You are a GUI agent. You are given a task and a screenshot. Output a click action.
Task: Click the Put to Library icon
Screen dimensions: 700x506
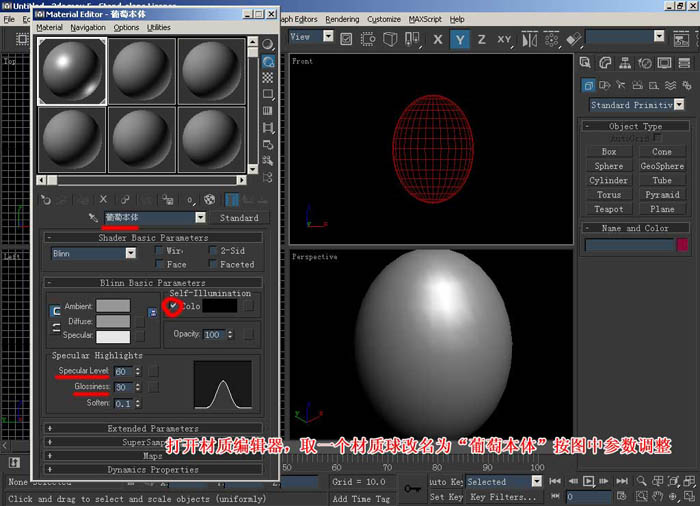pos(167,200)
